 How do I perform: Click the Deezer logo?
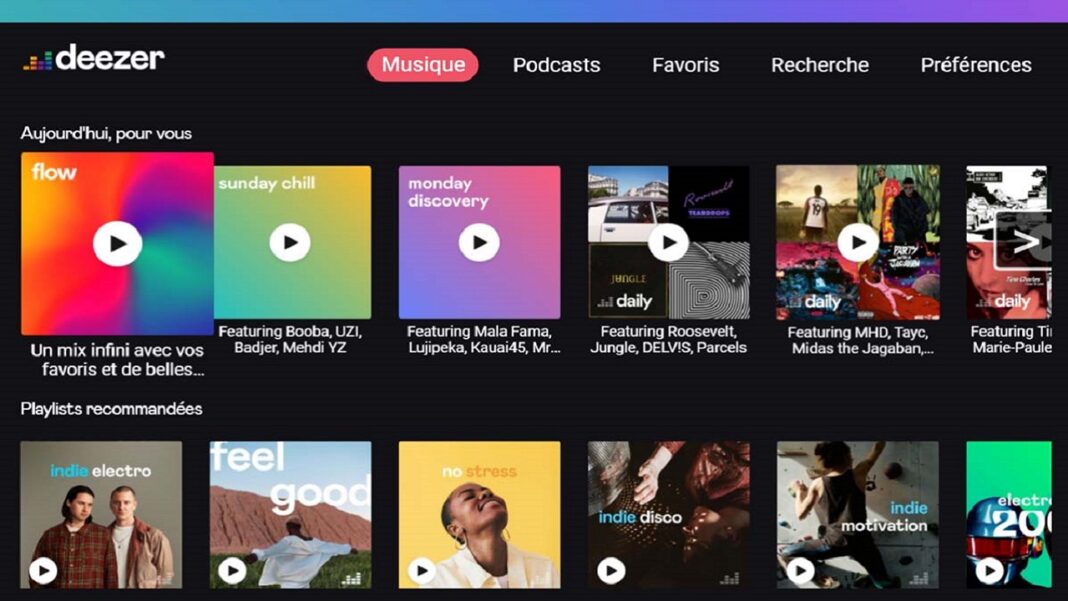pos(94,58)
